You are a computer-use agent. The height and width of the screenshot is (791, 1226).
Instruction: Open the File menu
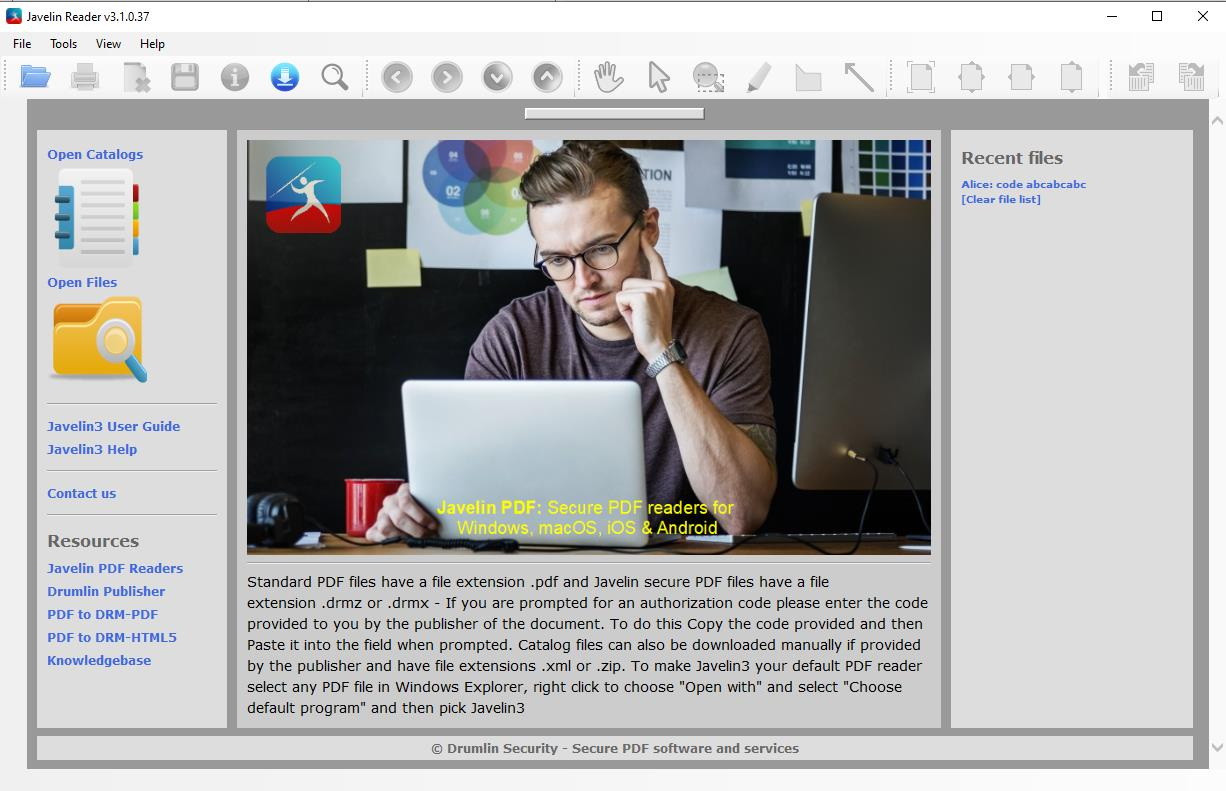coord(22,44)
